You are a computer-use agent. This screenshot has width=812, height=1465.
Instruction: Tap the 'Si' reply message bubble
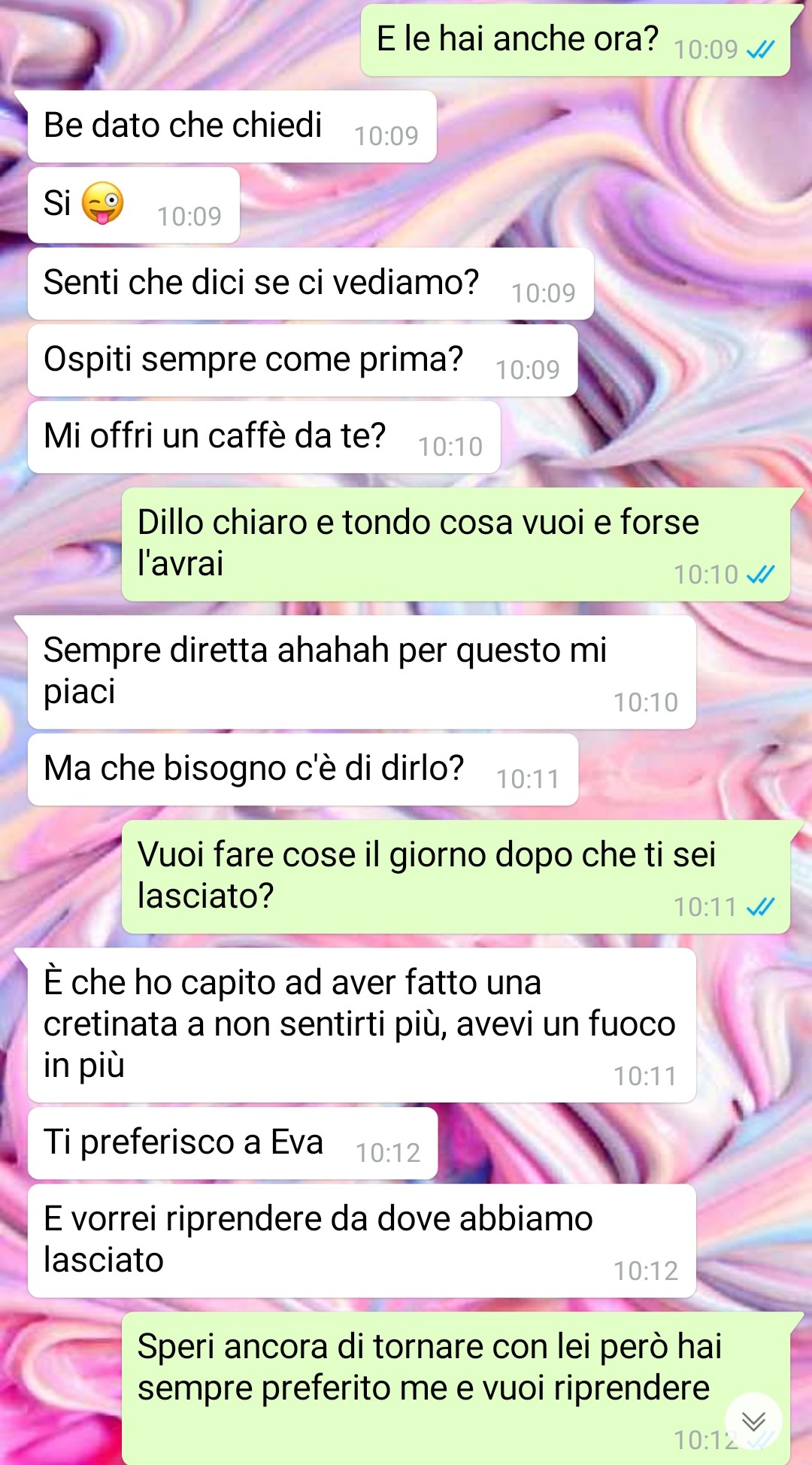134,205
